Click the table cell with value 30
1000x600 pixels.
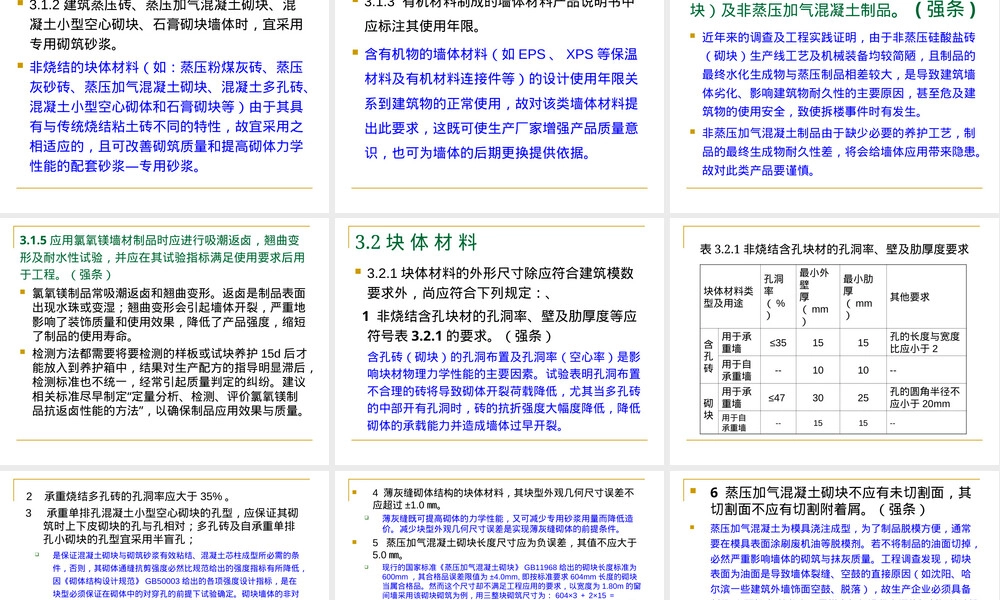(x=818, y=398)
